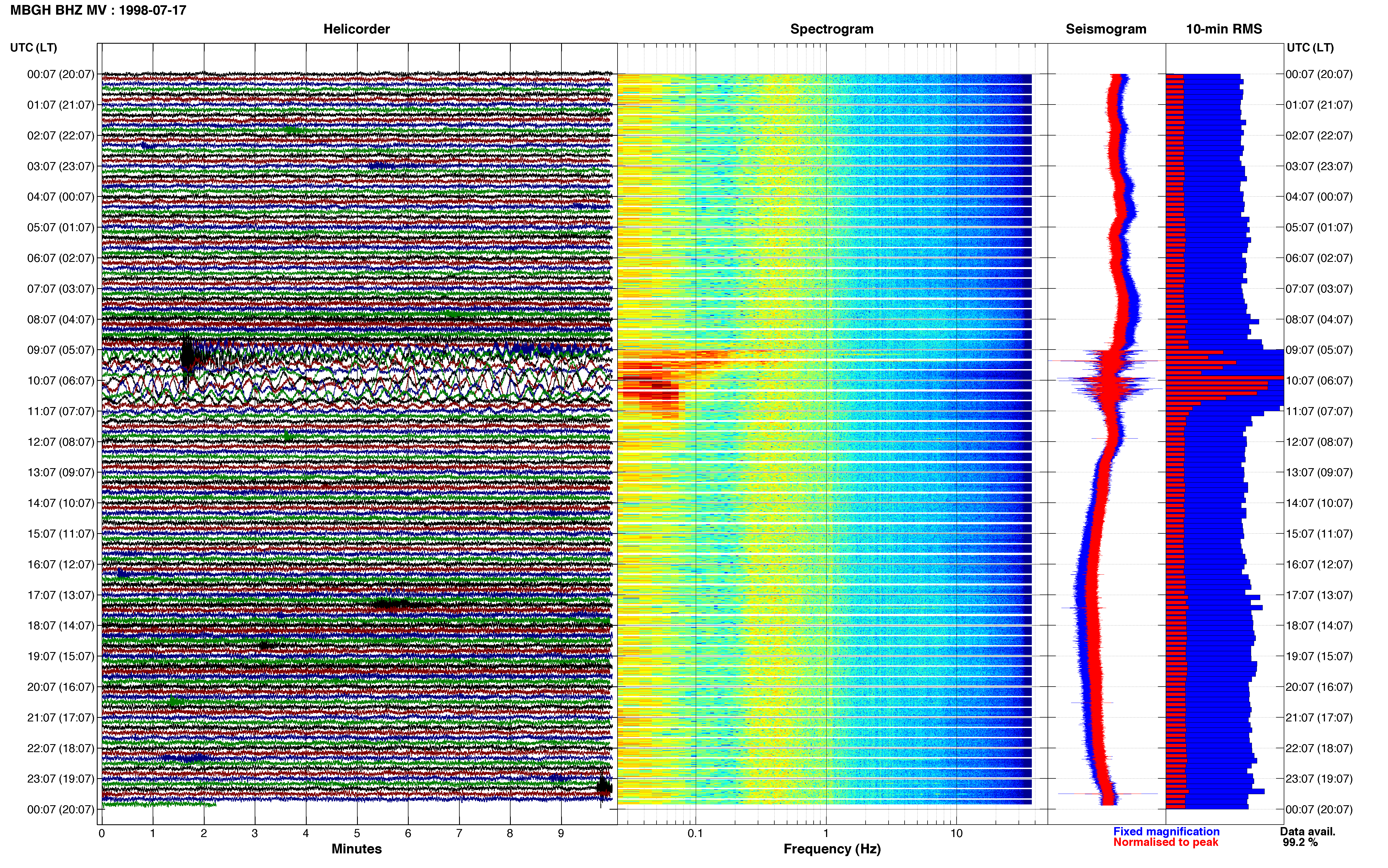The height and width of the screenshot is (868, 1388).
Task: Click left time label '06:07 (02:07)'
Action: coord(60,258)
